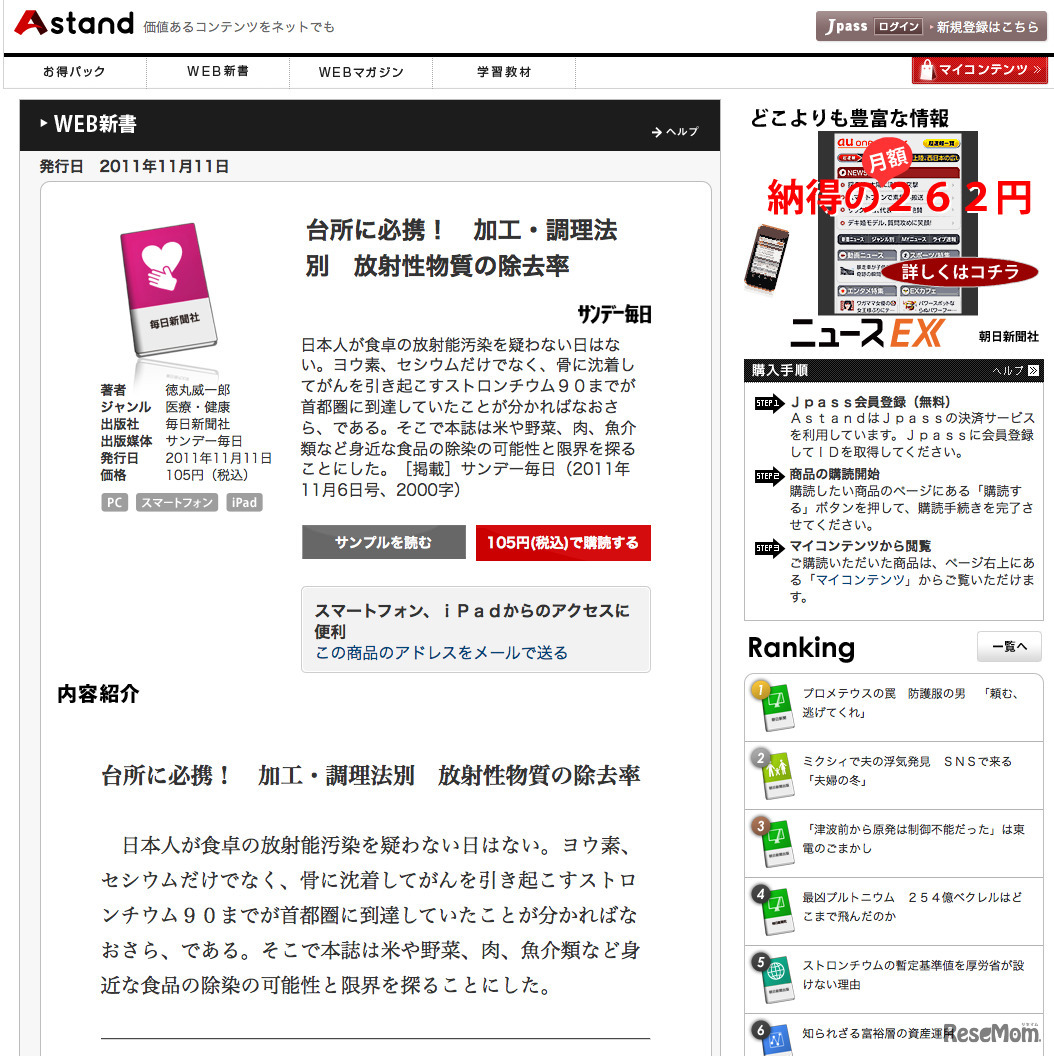This screenshot has height=1056, width=1054.
Task: Click 105円(税込)で購読する button
Action: [563, 542]
